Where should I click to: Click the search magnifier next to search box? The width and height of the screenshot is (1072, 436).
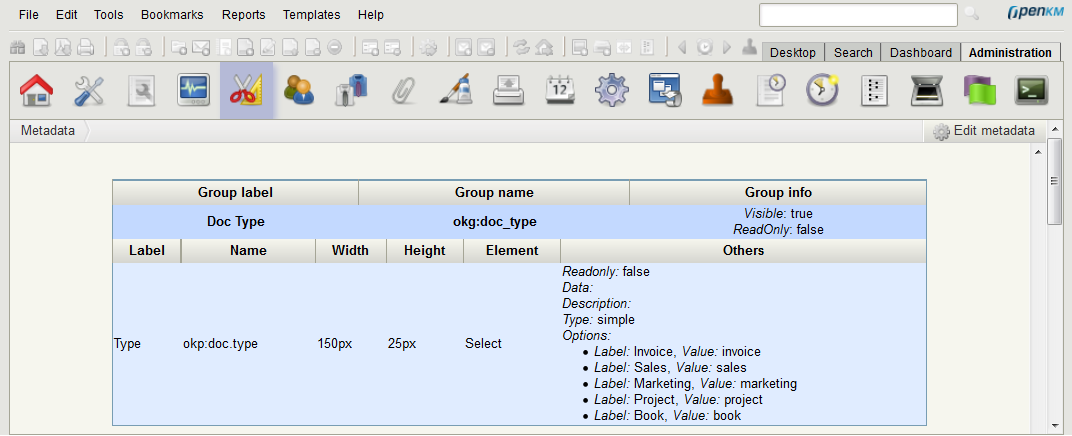[971, 14]
